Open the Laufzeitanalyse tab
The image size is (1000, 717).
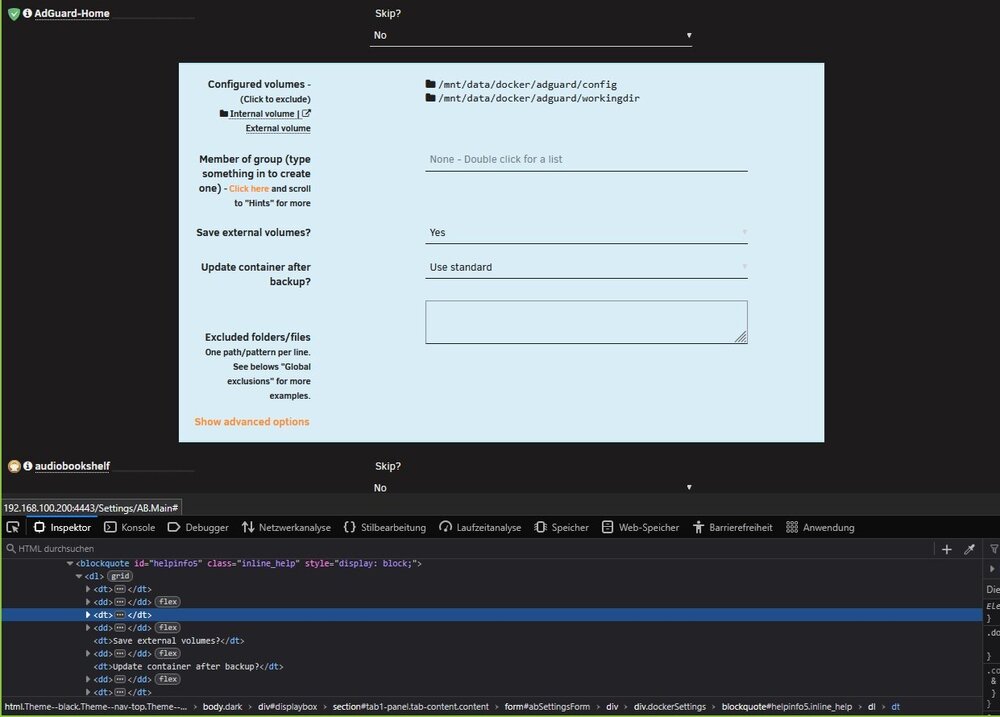click(x=480, y=528)
